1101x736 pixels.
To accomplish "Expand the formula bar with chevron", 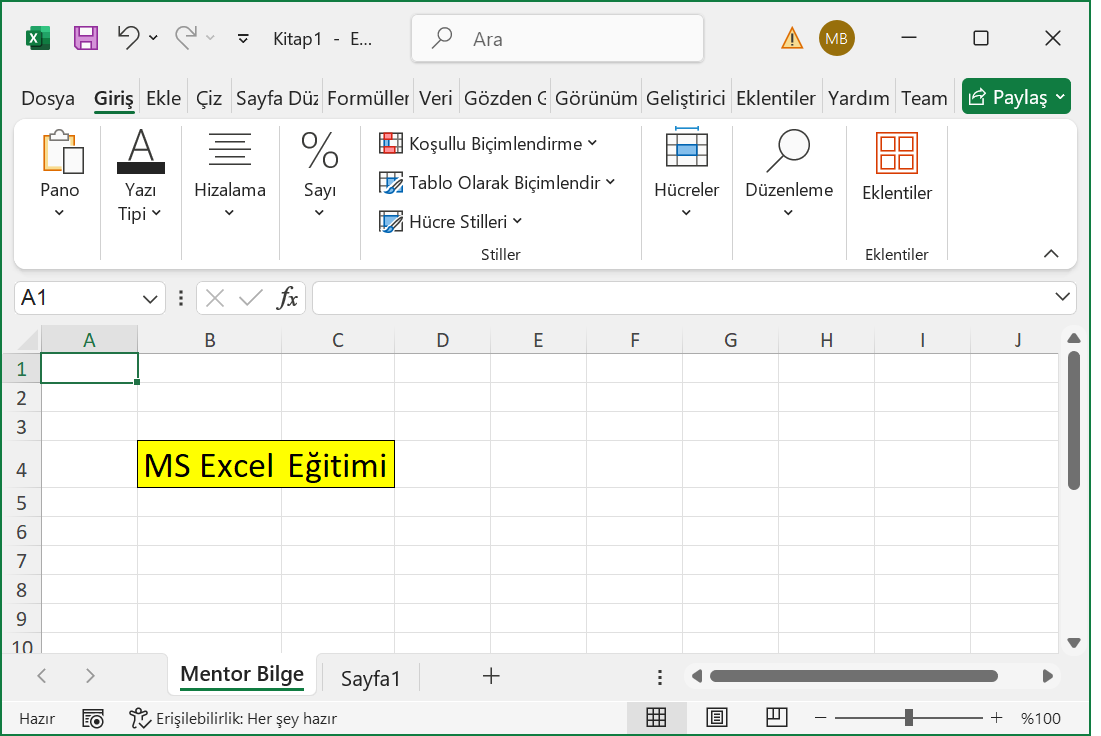I will [1062, 298].
